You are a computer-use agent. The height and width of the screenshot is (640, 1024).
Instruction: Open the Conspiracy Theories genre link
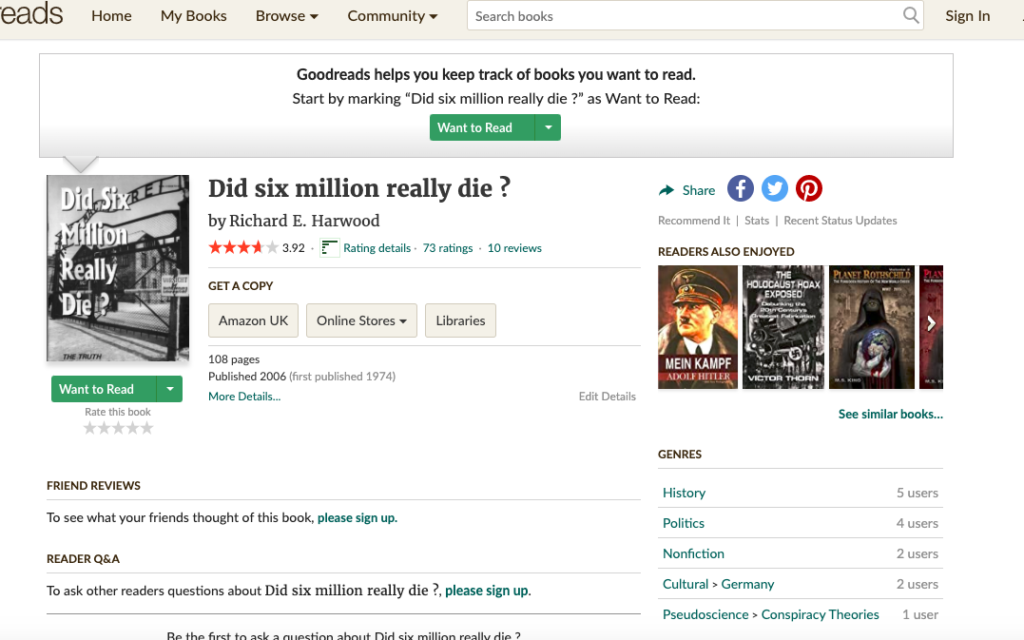(820, 615)
